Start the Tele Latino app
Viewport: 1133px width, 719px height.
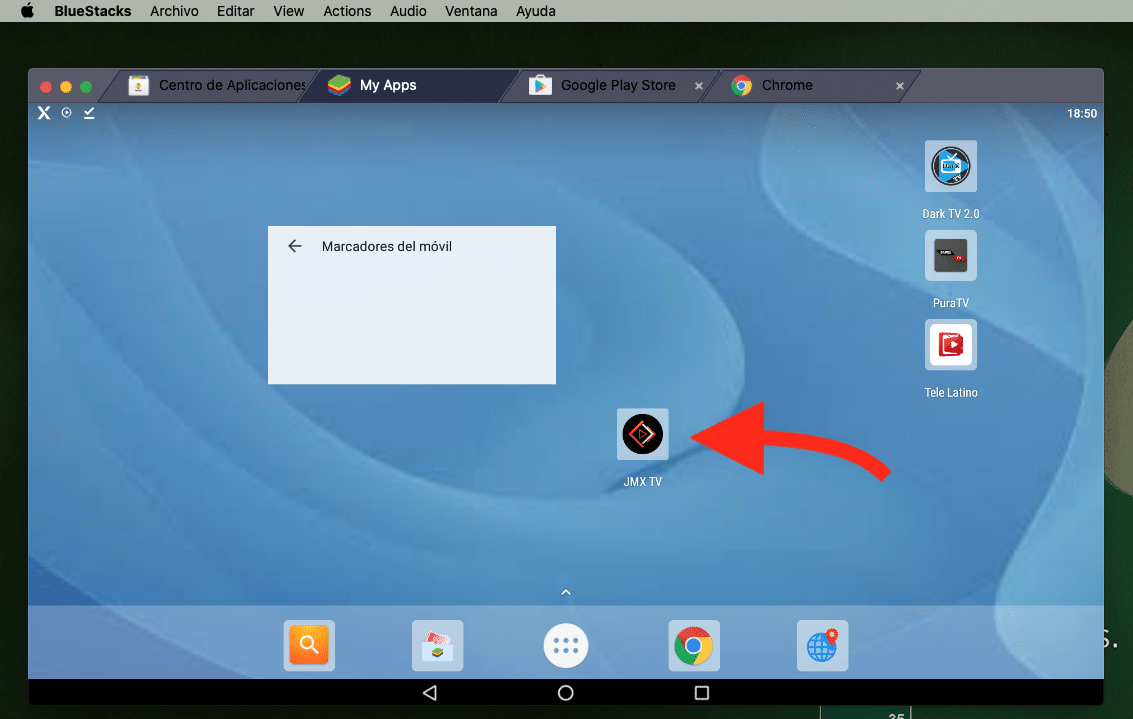click(950, 344)
